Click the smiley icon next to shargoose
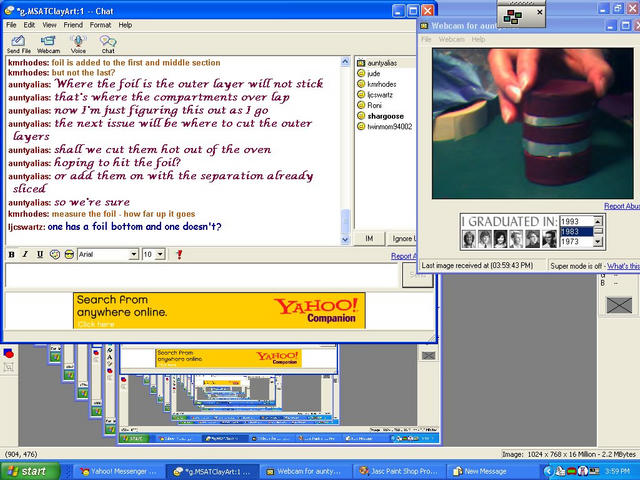 pyautogui.click(x=361, y=116)
